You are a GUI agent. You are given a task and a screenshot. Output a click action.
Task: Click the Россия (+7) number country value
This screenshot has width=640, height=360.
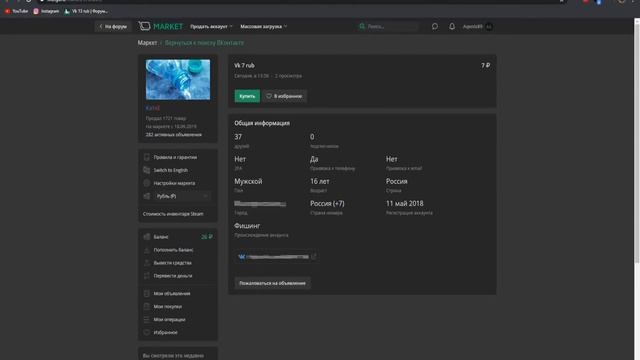[x=327, y=203]
